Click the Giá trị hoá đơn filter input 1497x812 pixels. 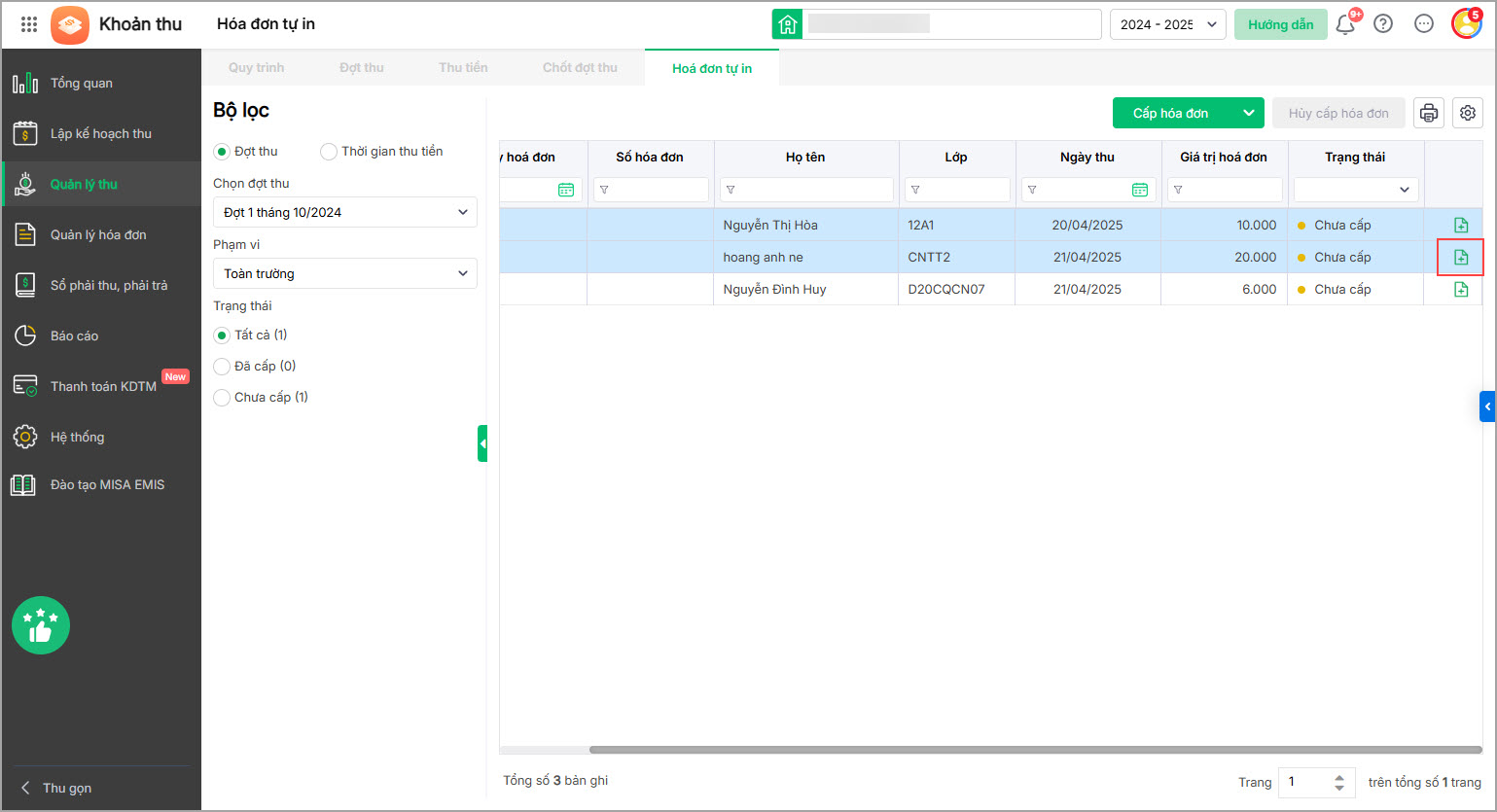point(1225,190)
